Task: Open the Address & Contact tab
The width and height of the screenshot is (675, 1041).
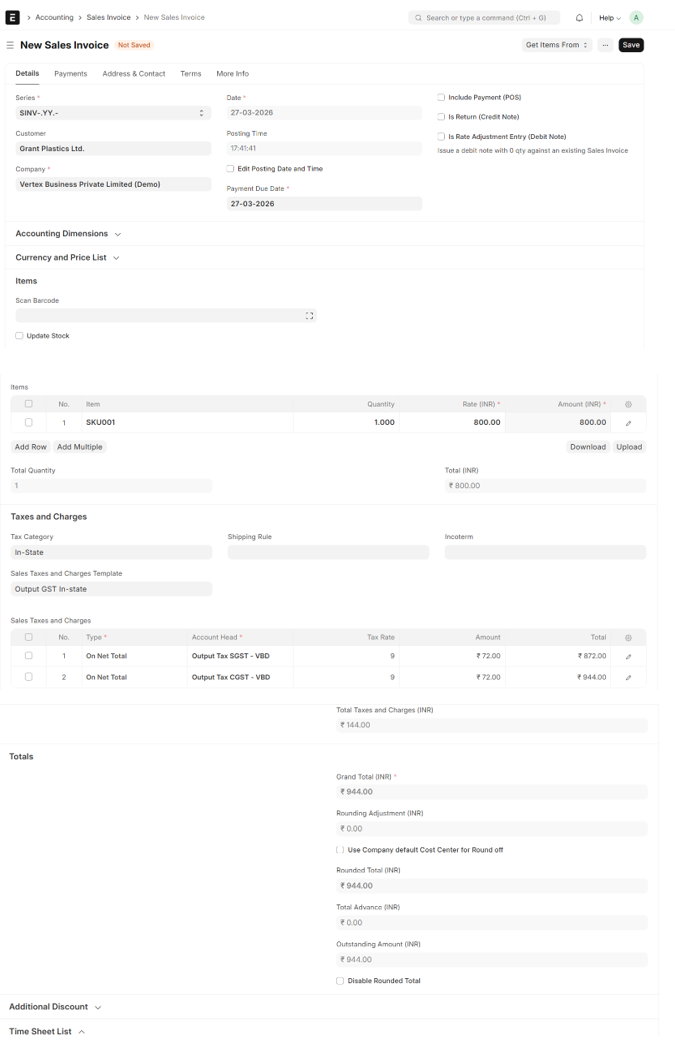Action: click(x=134, y=74)
